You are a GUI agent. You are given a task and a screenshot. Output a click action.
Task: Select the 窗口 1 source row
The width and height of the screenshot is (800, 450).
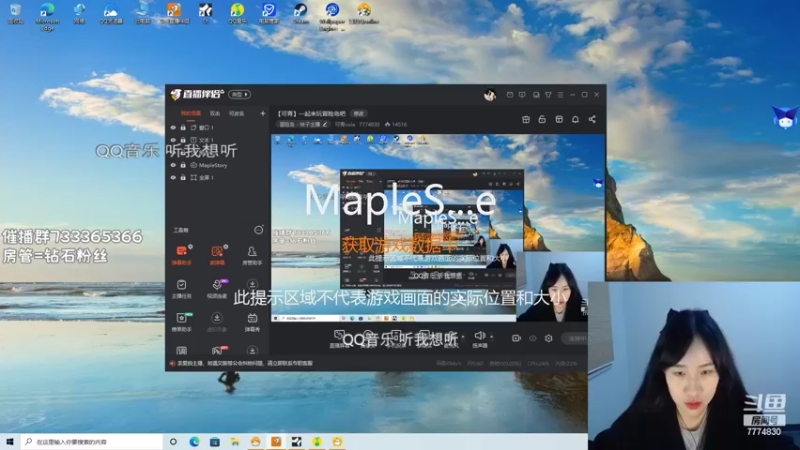(x=218, y=128)
